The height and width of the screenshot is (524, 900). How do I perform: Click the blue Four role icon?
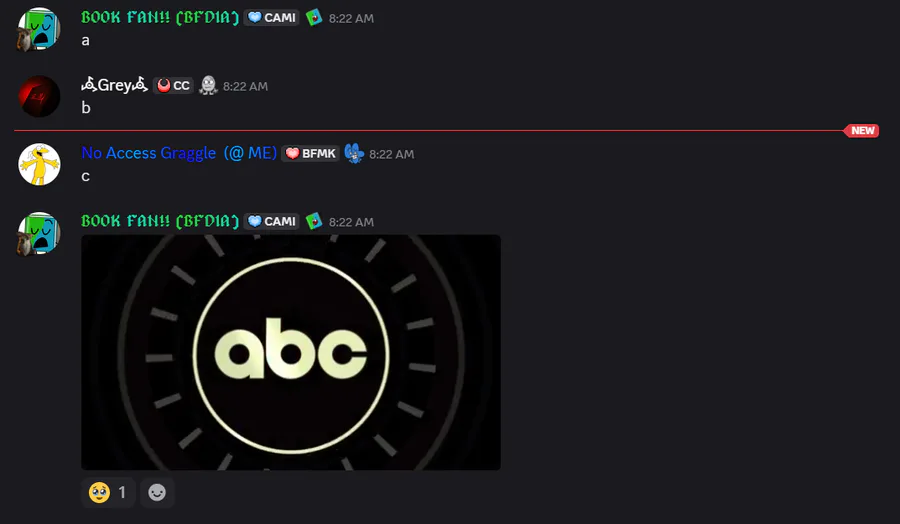(354, 153)
